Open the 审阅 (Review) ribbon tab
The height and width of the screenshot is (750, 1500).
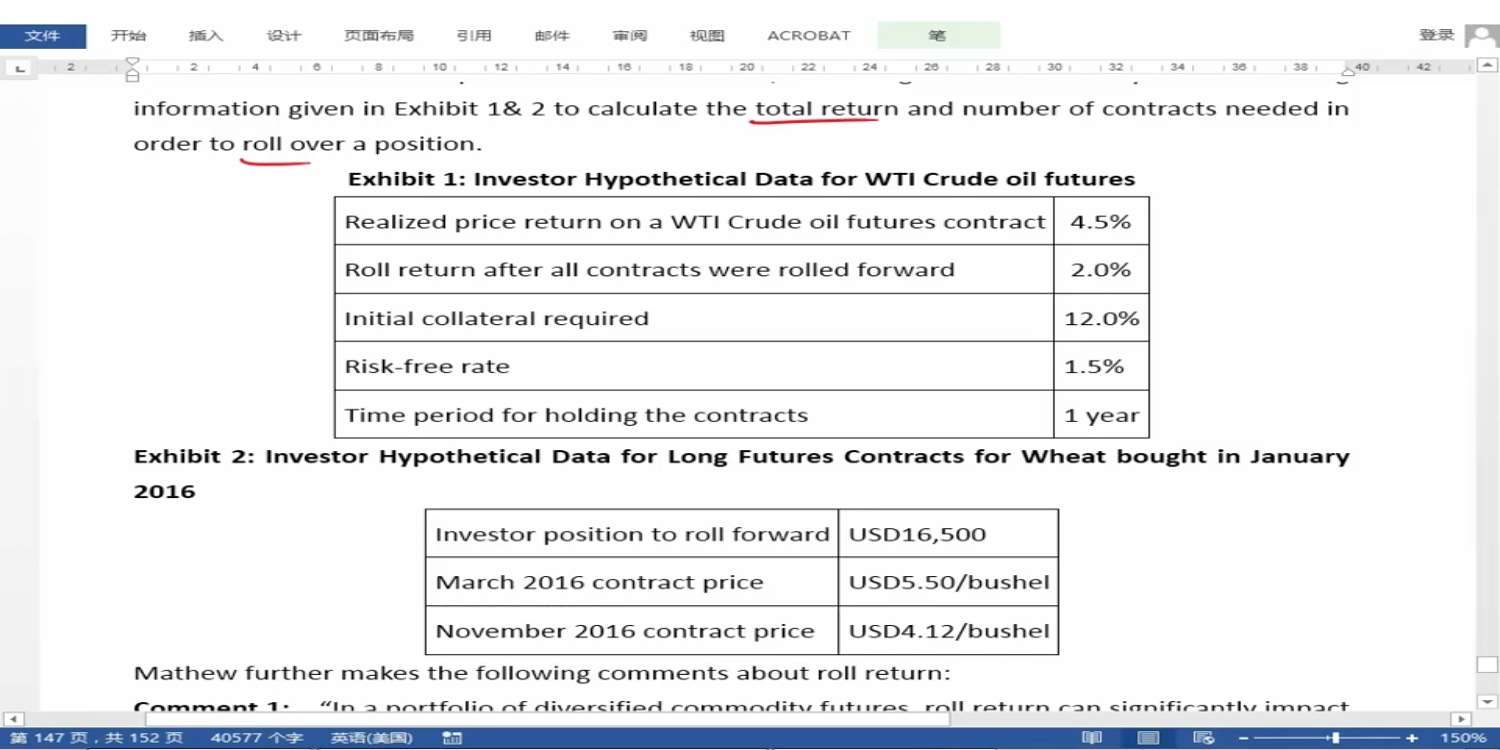(630, 36)
